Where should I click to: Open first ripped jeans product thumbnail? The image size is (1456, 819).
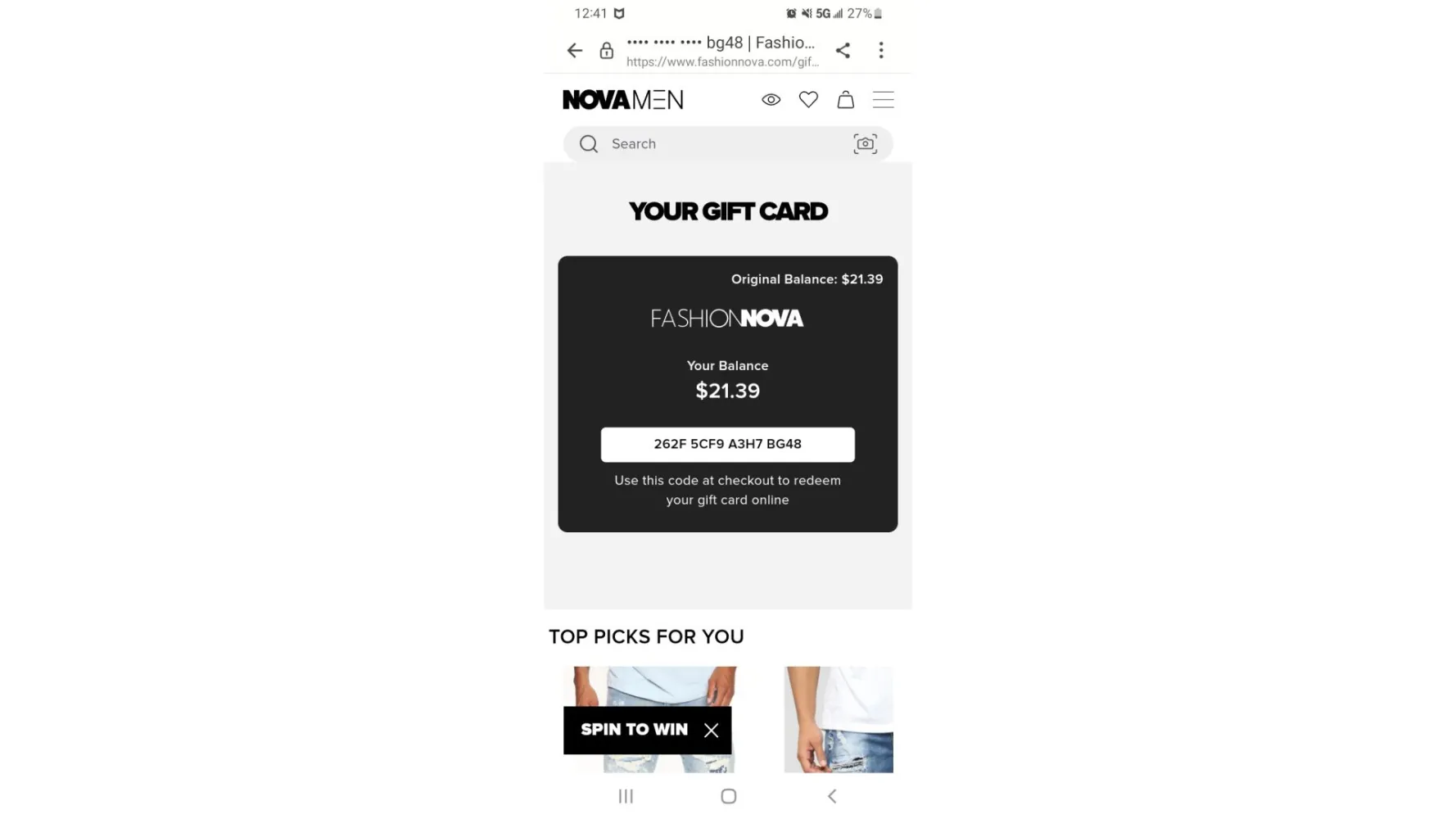649,719
